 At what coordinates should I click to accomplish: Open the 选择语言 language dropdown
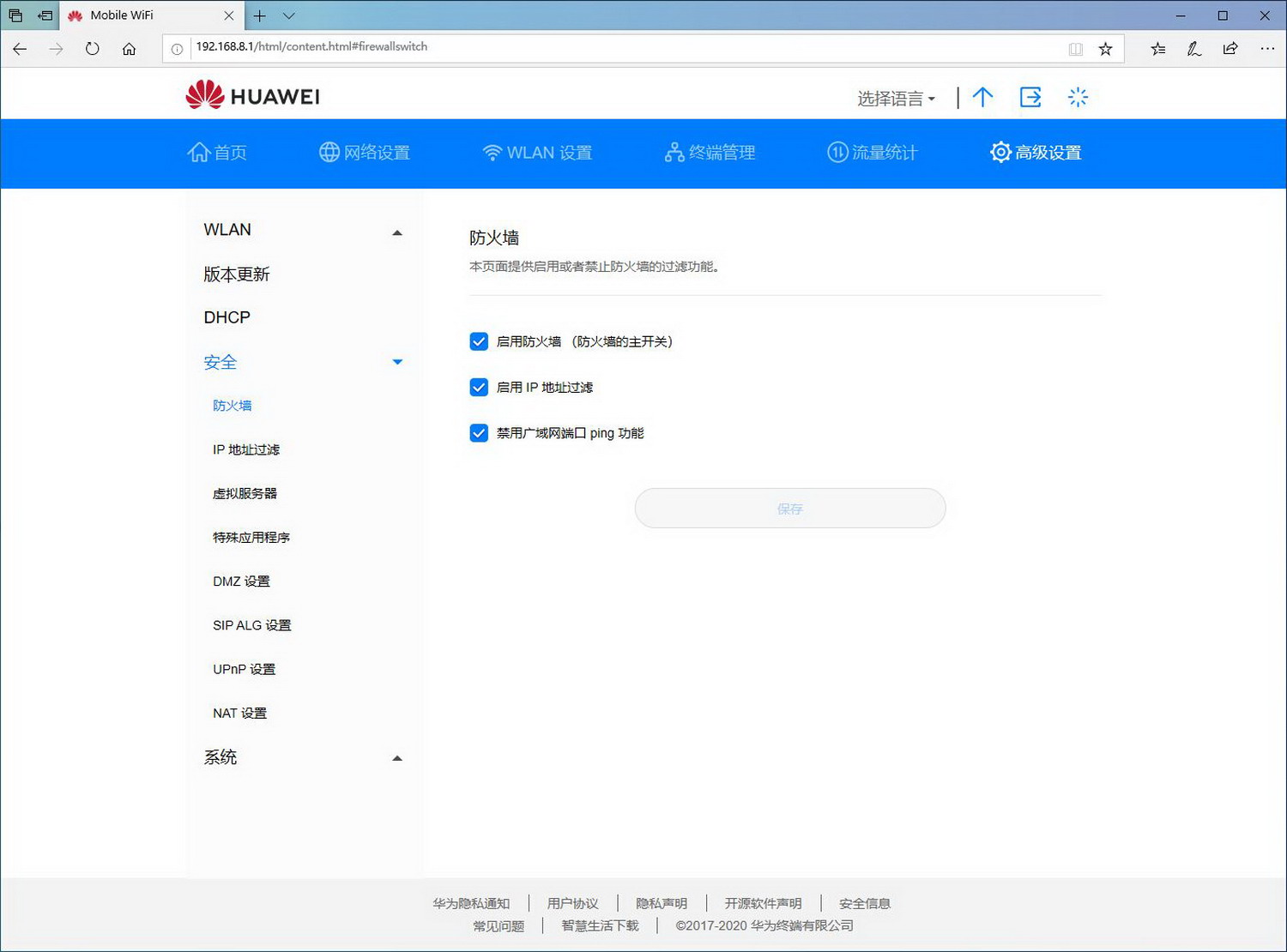coord(893,98)
